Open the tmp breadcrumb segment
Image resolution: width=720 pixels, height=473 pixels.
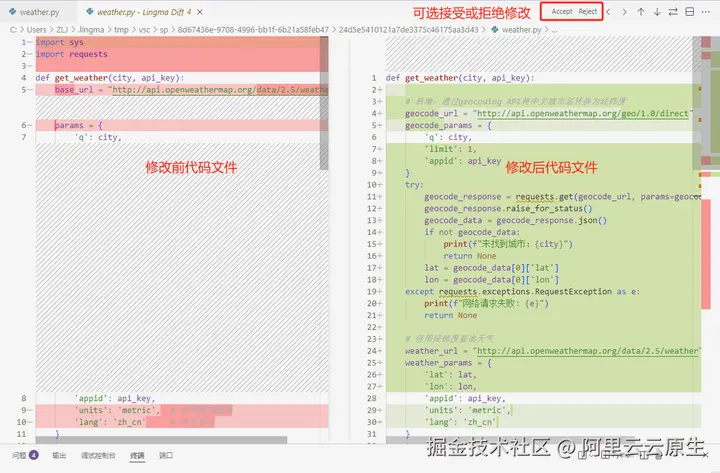pyautogui.click(x=121, y=30)
